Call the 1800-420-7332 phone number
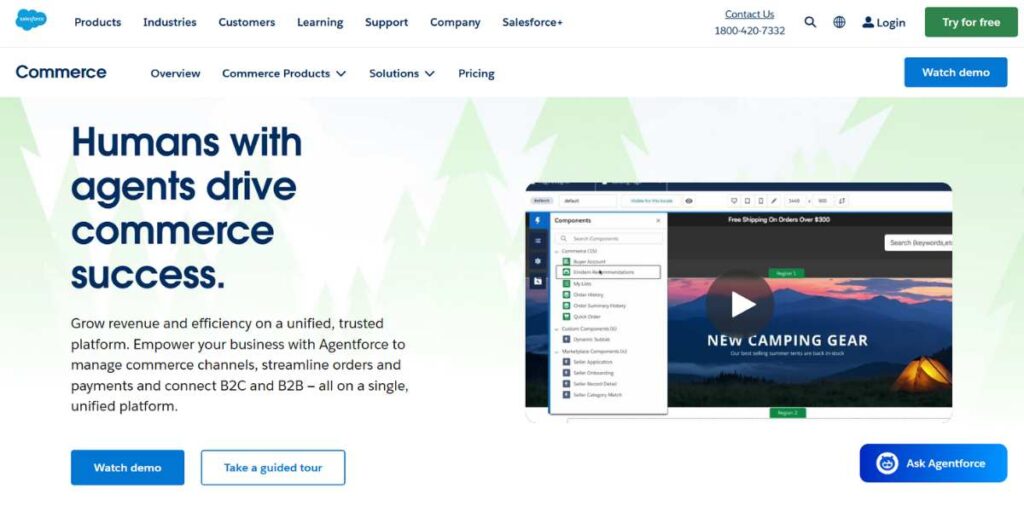 [x=750, y=31]
